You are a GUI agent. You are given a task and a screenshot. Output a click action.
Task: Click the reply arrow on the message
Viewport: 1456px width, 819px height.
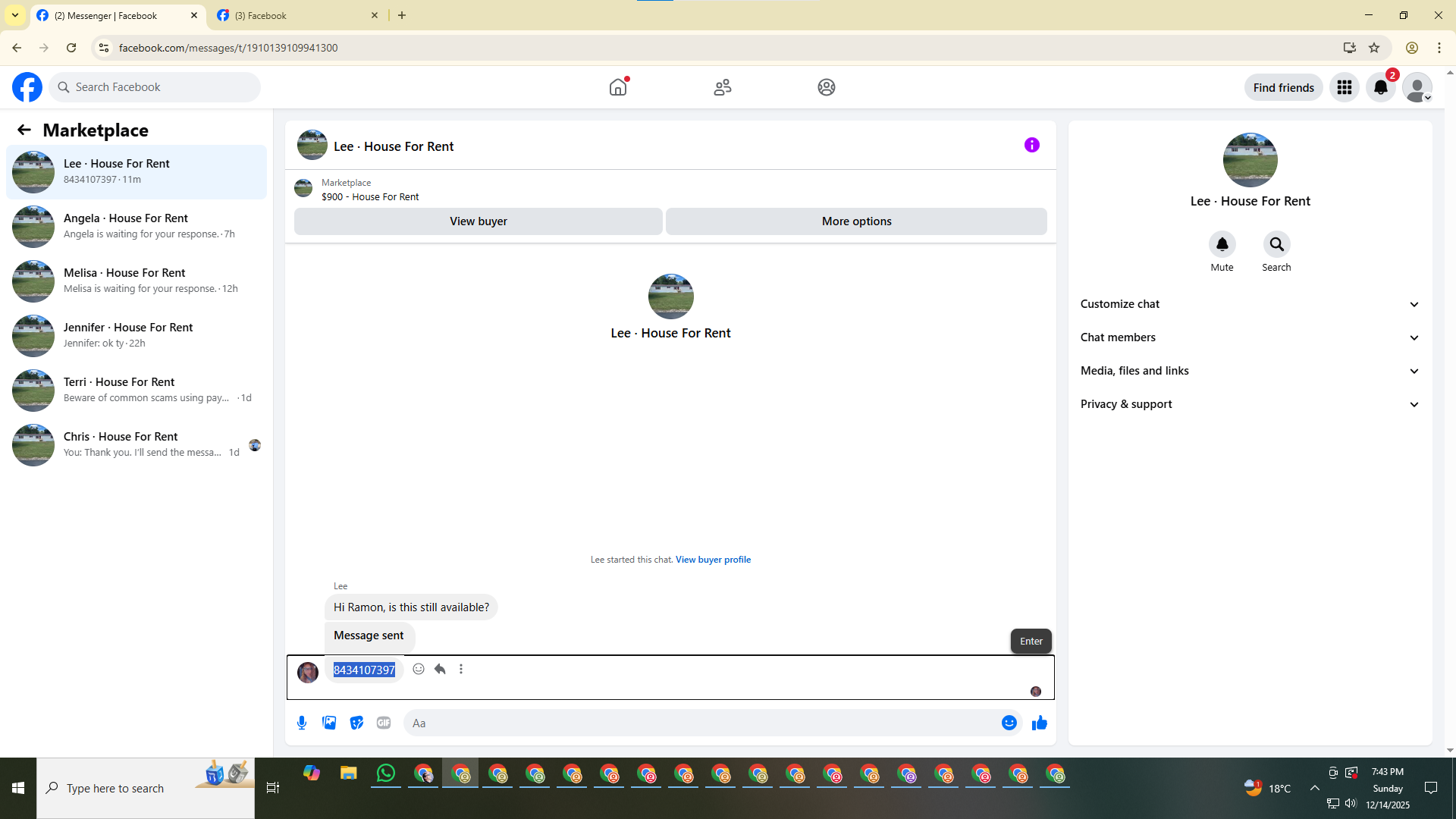pos(440,669)
